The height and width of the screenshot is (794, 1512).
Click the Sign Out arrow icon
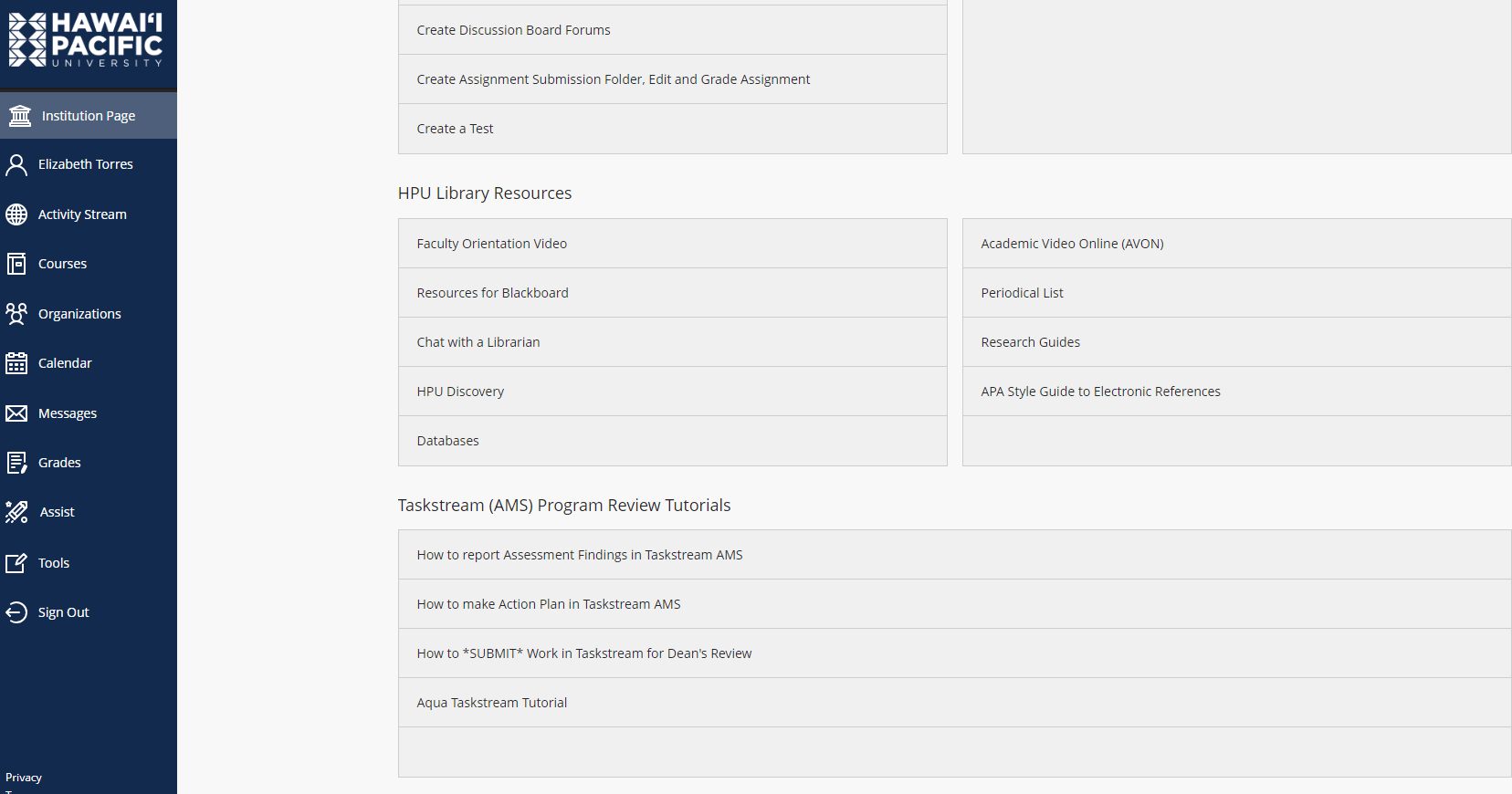point(16,612)
